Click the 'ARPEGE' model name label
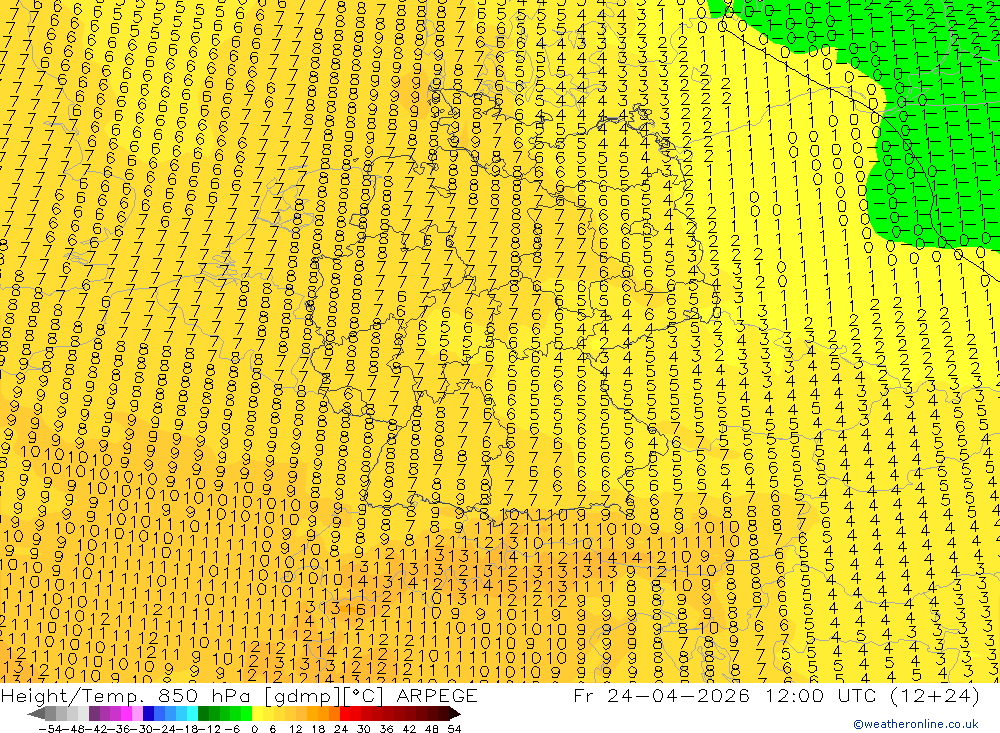1000x733 pixels. coord(437,696)
